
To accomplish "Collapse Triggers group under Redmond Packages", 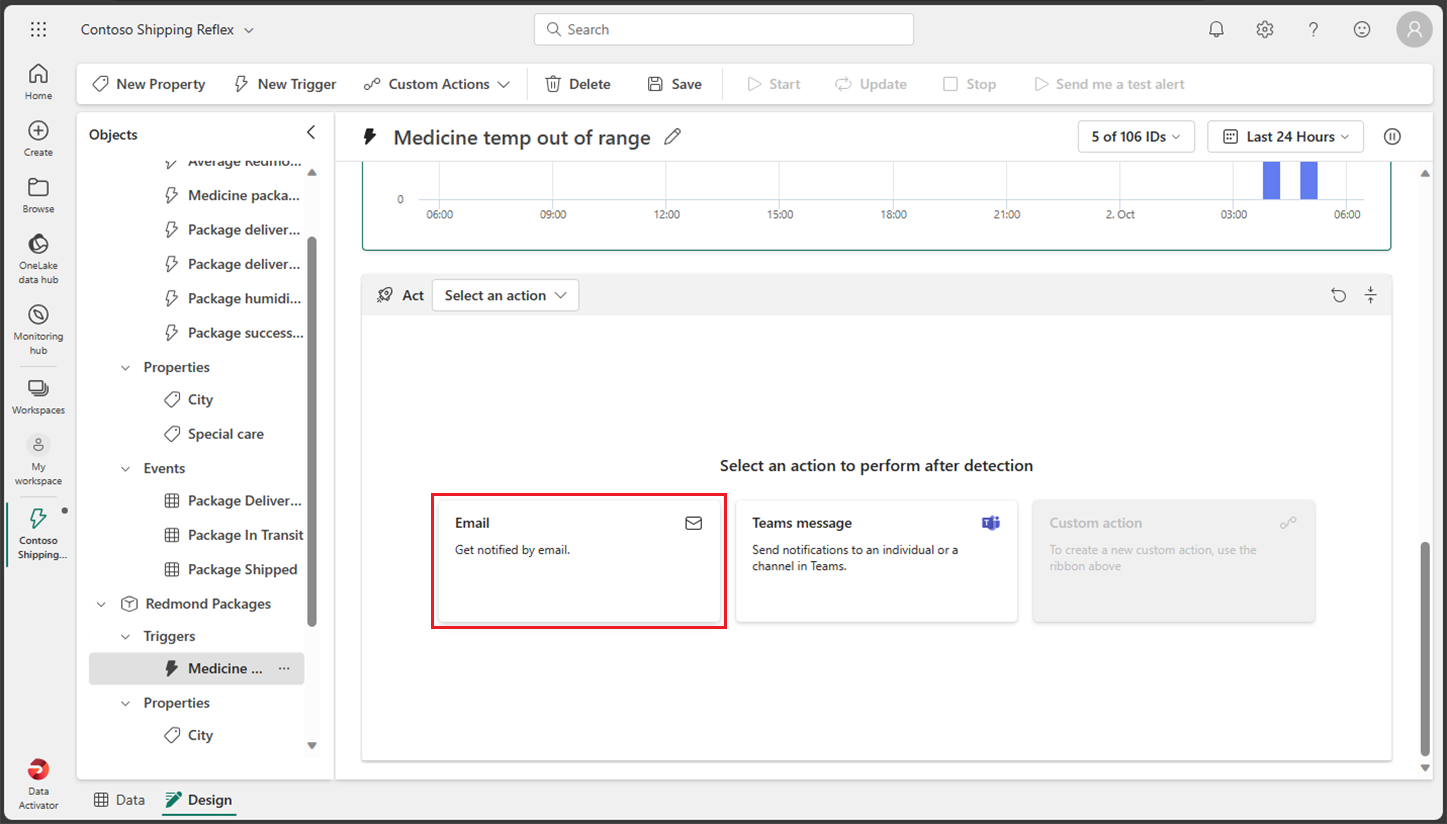I will click(126, 636).
